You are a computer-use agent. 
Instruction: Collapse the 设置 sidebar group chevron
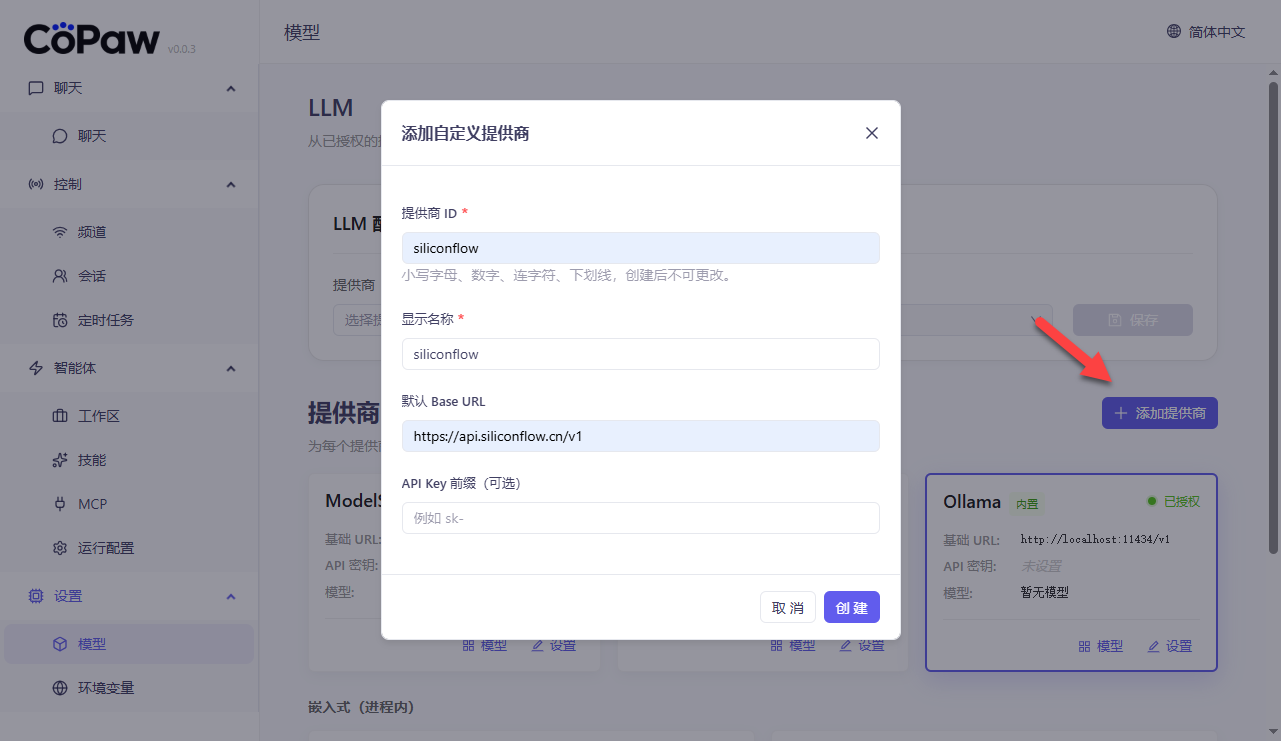point(231,596)
